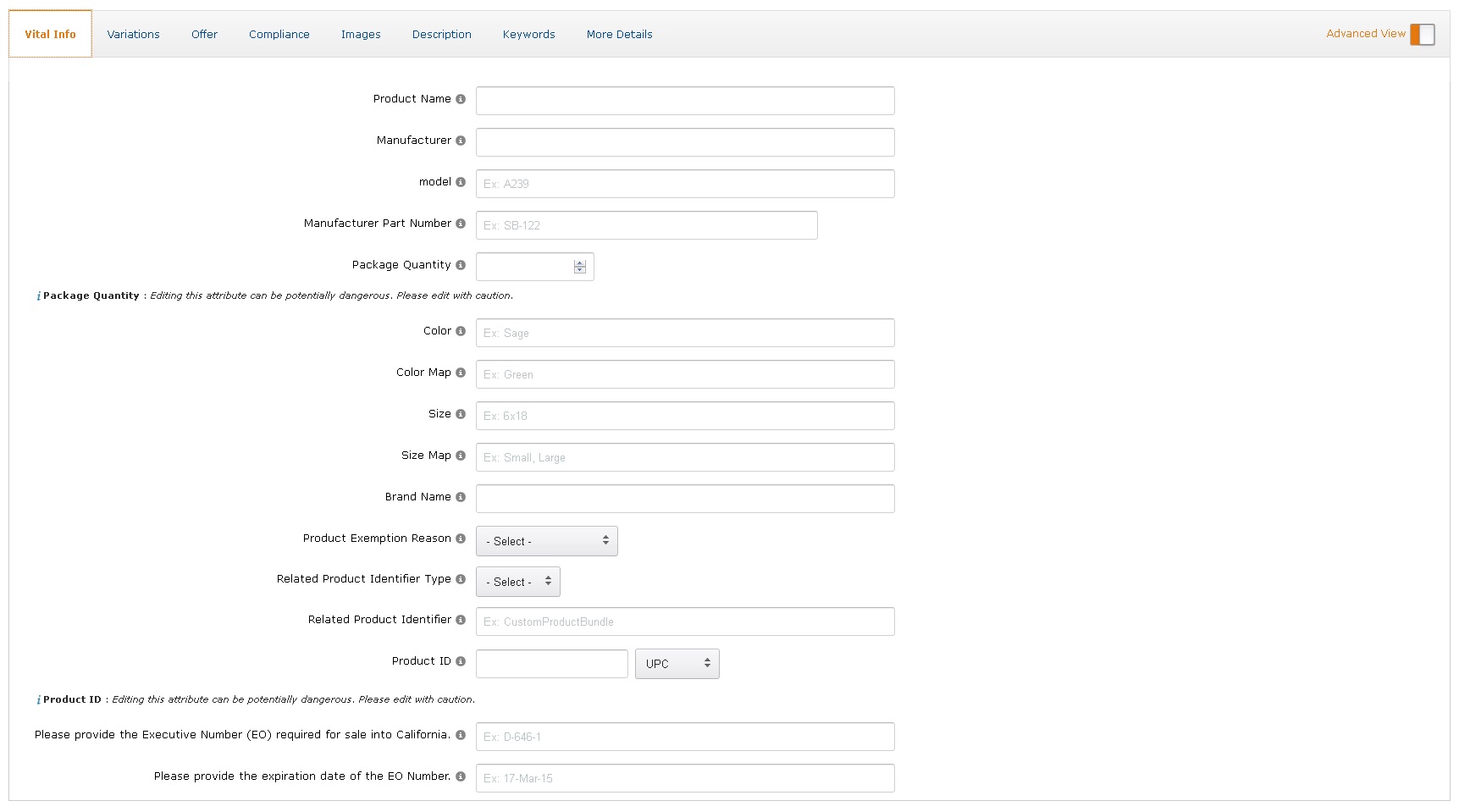Screen dimensions: 1459x812
Task: Click the info icon beside Brand Name
Action: click(461, 497)
